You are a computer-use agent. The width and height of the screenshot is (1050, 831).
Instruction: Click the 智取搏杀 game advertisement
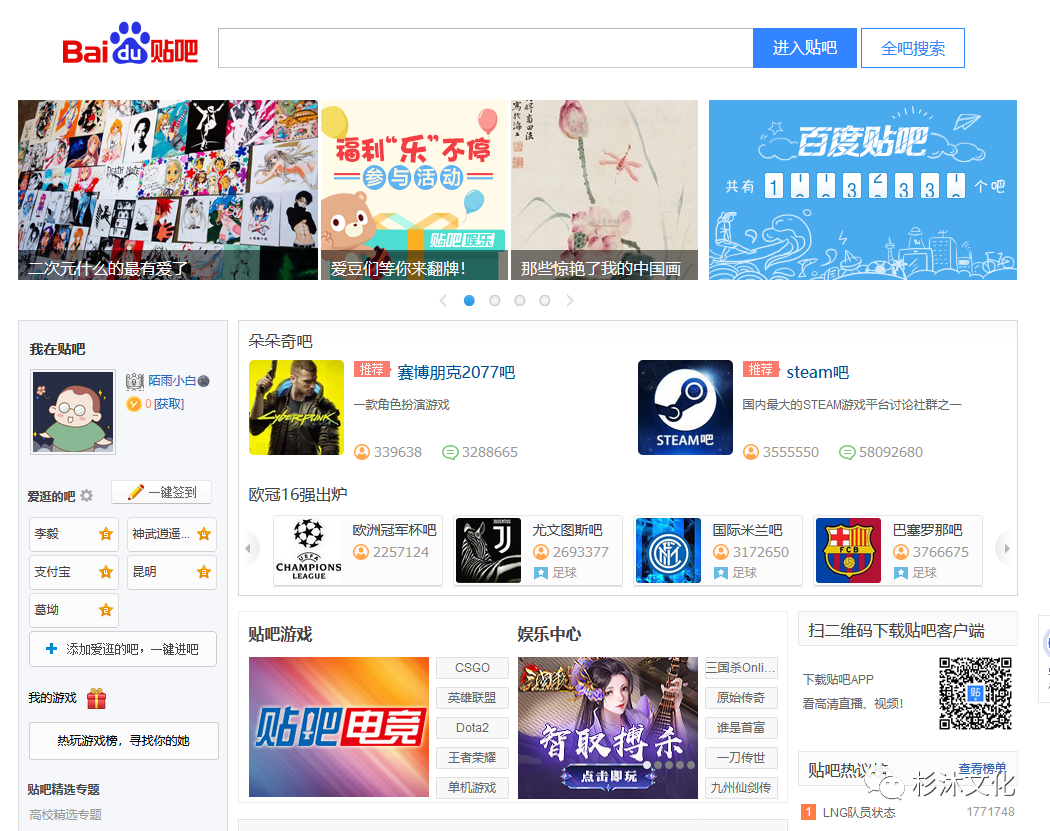click(608, 728)
